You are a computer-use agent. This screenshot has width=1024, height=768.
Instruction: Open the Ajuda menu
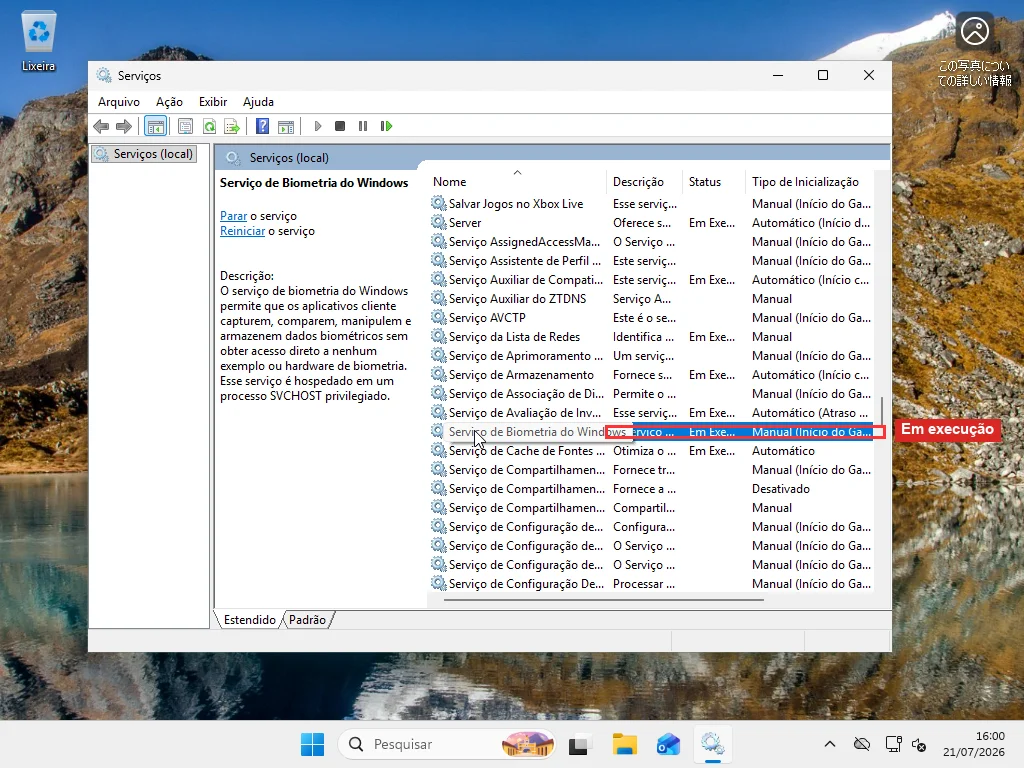pyautogui.click(x=258, y=102)
